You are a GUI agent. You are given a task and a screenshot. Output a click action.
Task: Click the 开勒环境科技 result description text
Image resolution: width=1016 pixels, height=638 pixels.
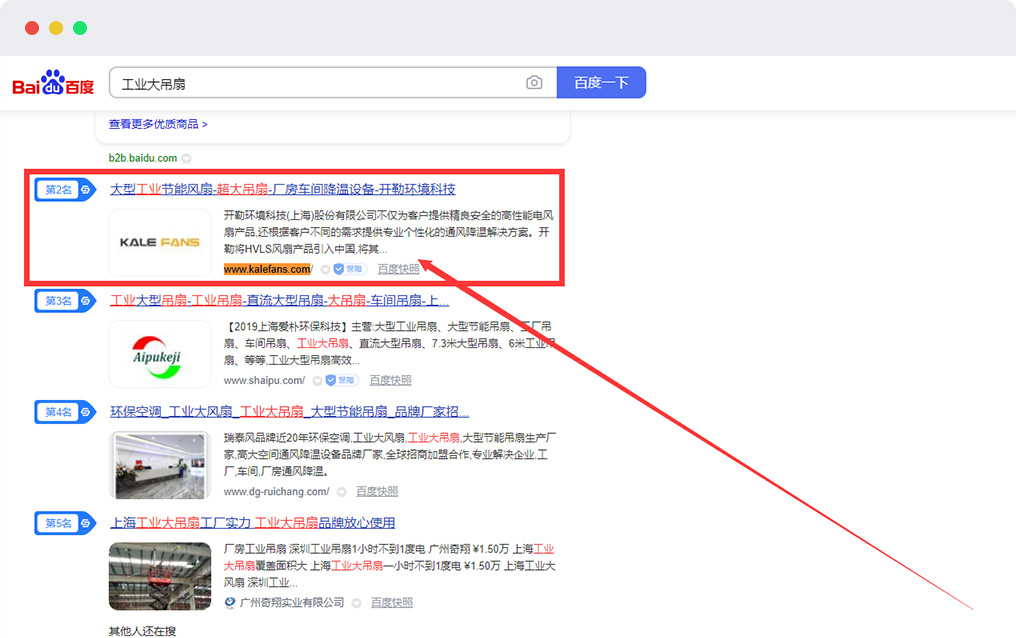coord(389,232)
